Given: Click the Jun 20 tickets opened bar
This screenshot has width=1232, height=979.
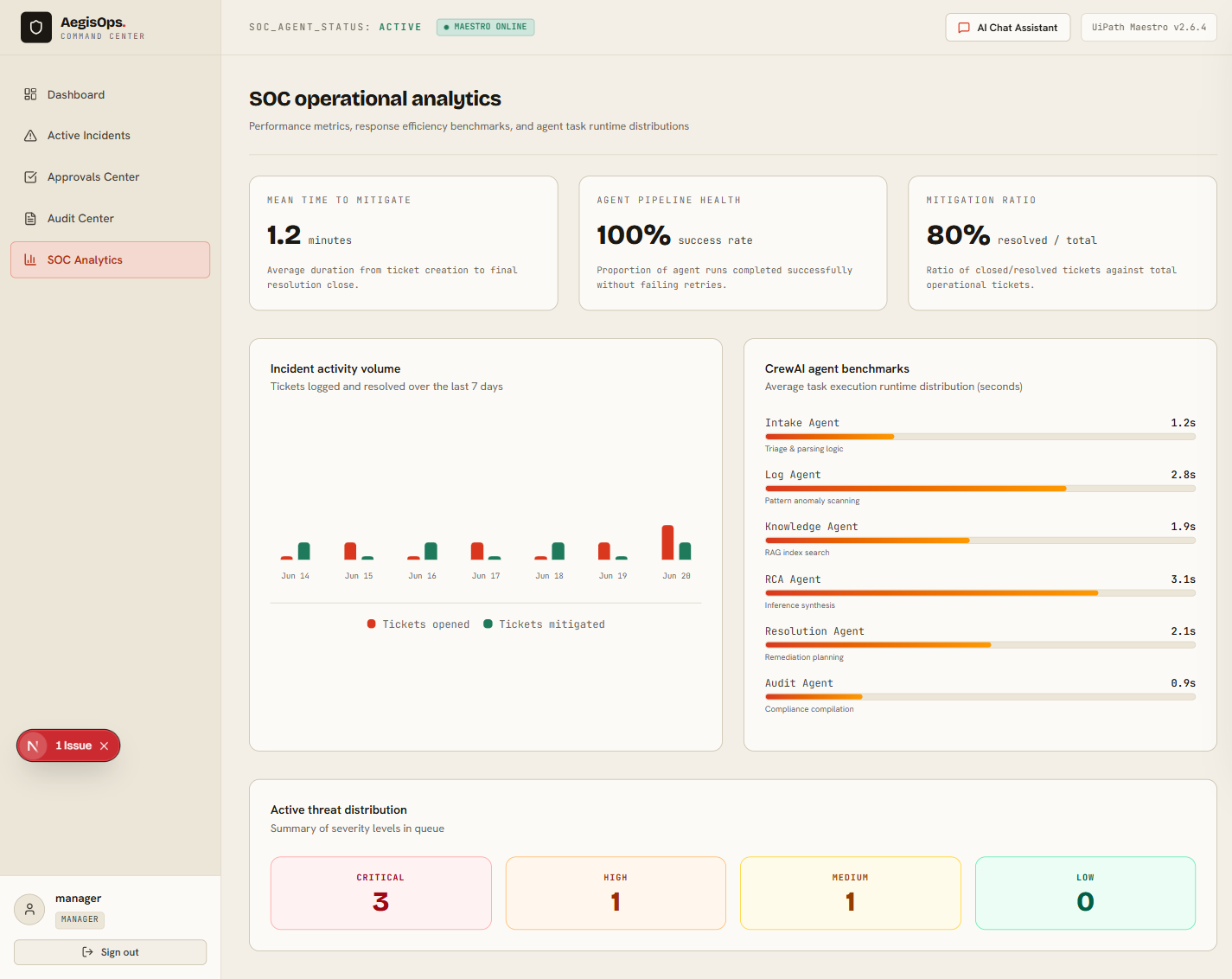Looking at the screenshot, I should coord(667,542).
